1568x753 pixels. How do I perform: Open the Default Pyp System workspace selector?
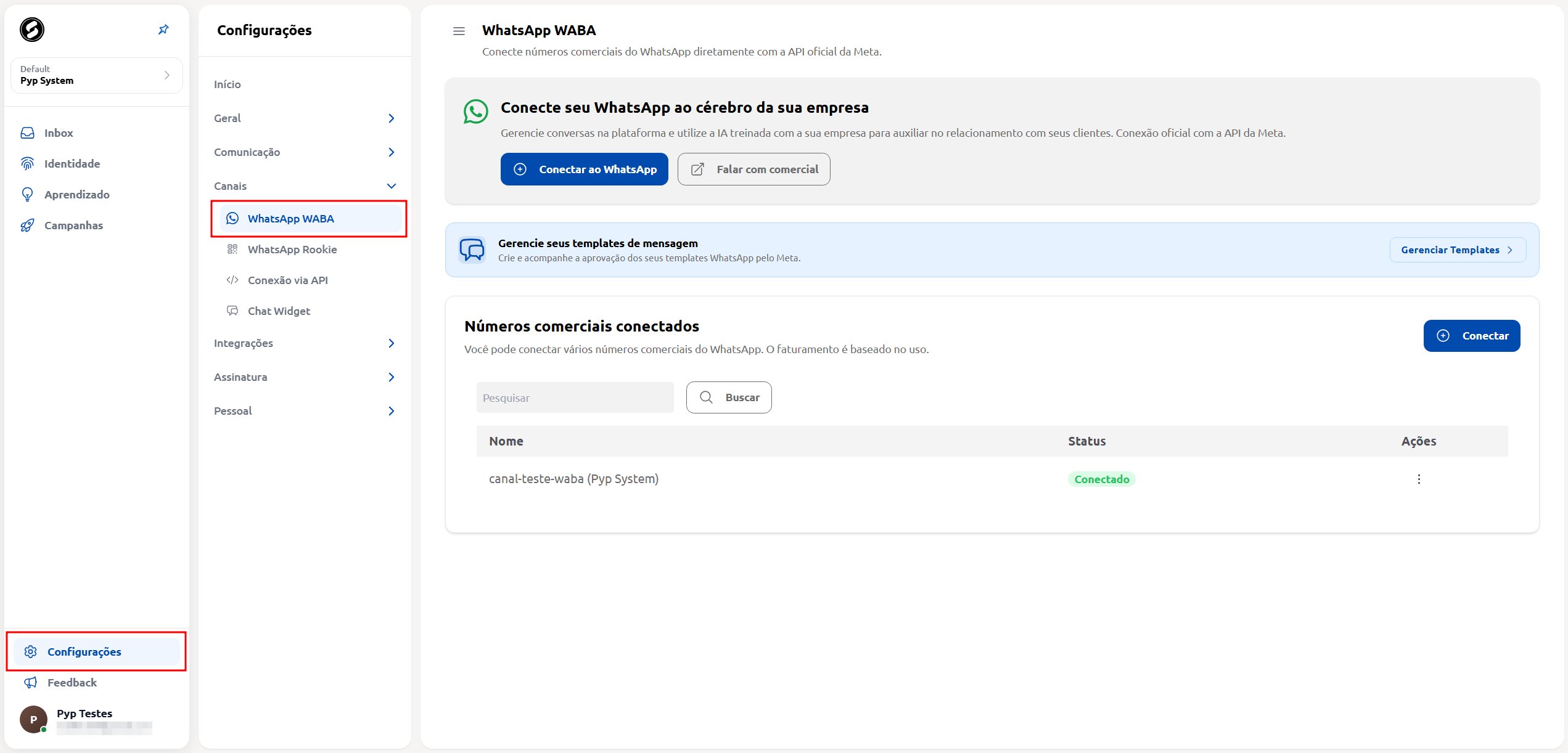point(96,75)
